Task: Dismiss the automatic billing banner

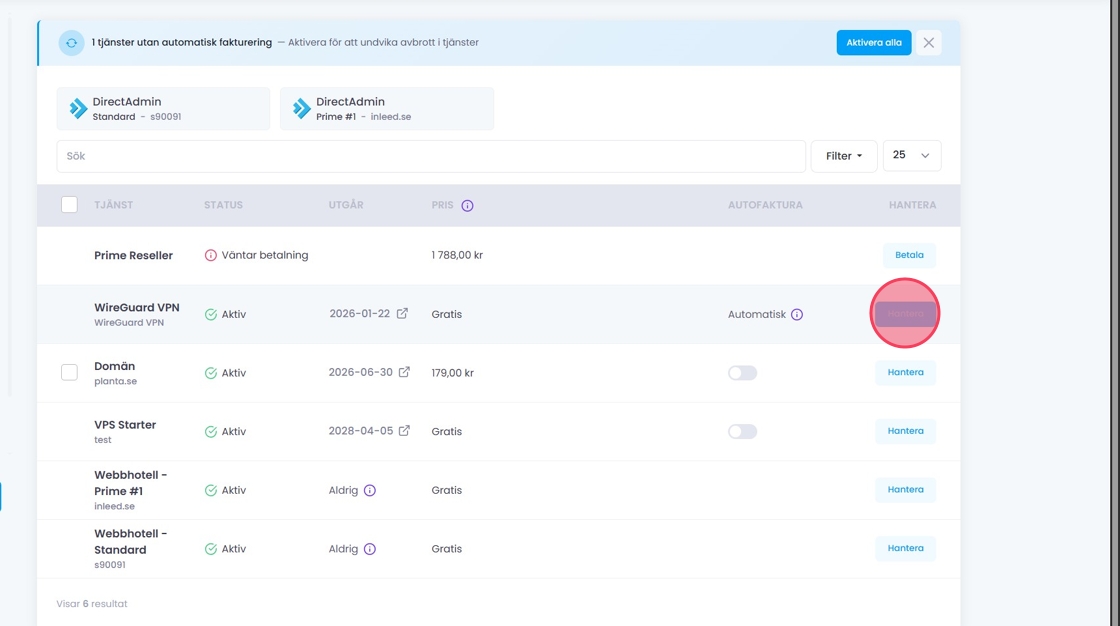Action: tap(928, 43)
